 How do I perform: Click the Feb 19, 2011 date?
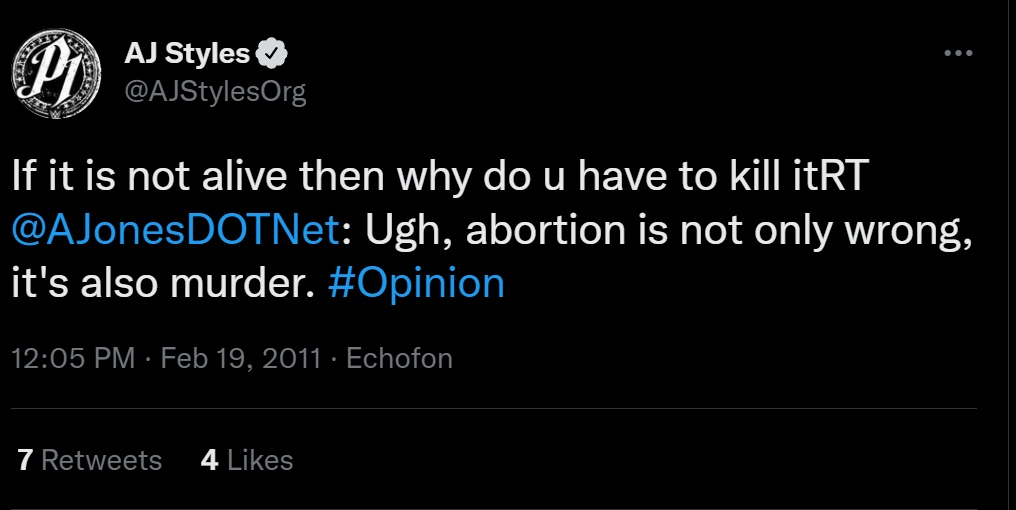240,358
